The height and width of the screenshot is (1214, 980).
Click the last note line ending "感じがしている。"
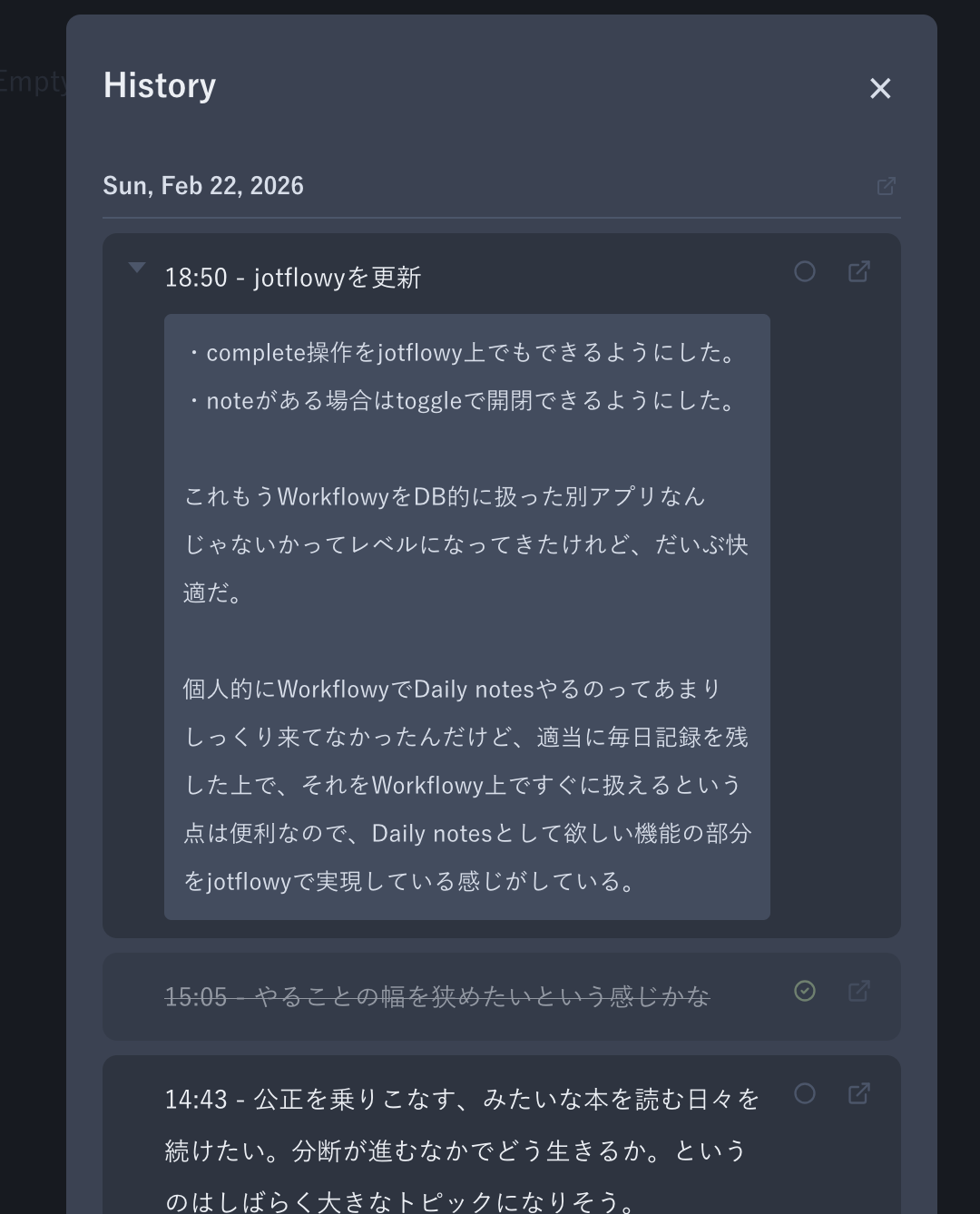point(410,881)
